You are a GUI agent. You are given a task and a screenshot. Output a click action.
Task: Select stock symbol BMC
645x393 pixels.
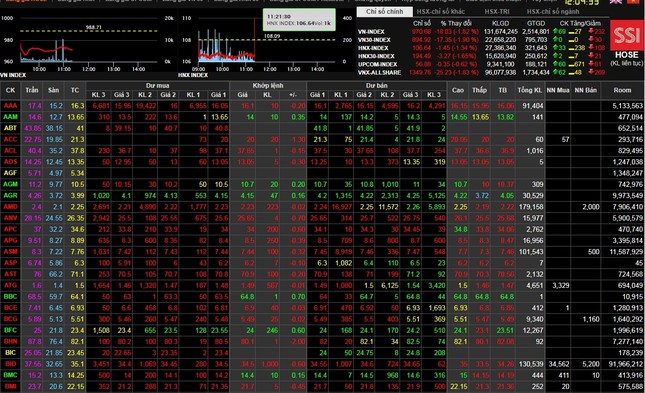coord(11,375)
